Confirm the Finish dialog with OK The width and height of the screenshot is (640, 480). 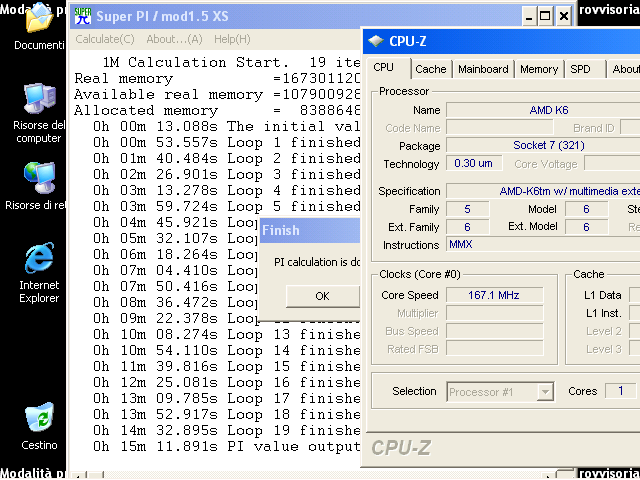(322, 296)
